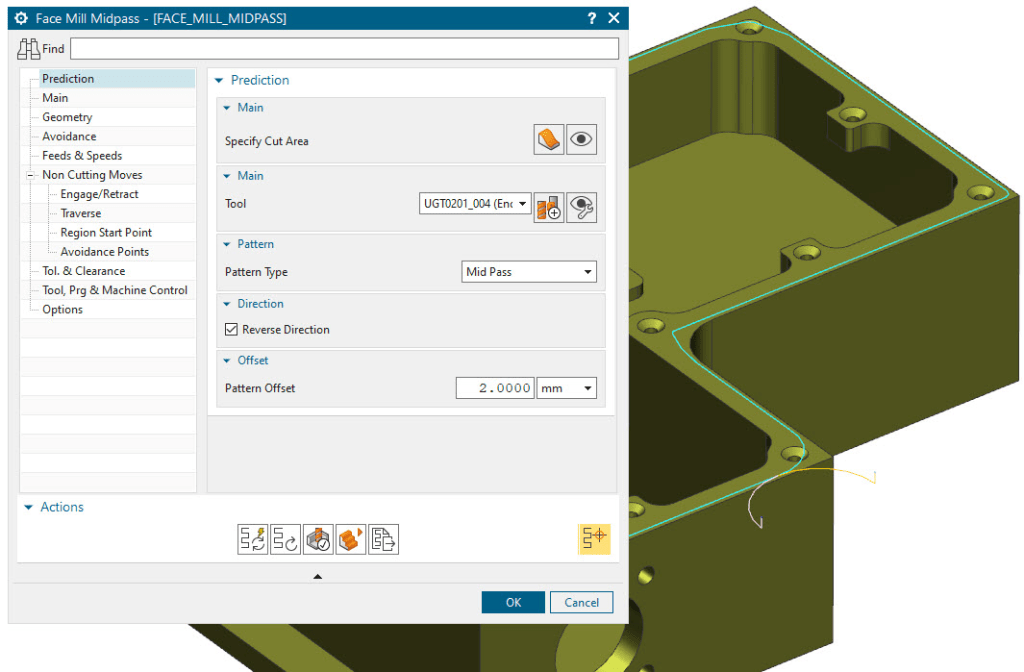The image size is (1024, 672).
Task: Select Engage/Retract under Non Cutting Moves
Action: (x=99, y=194)
